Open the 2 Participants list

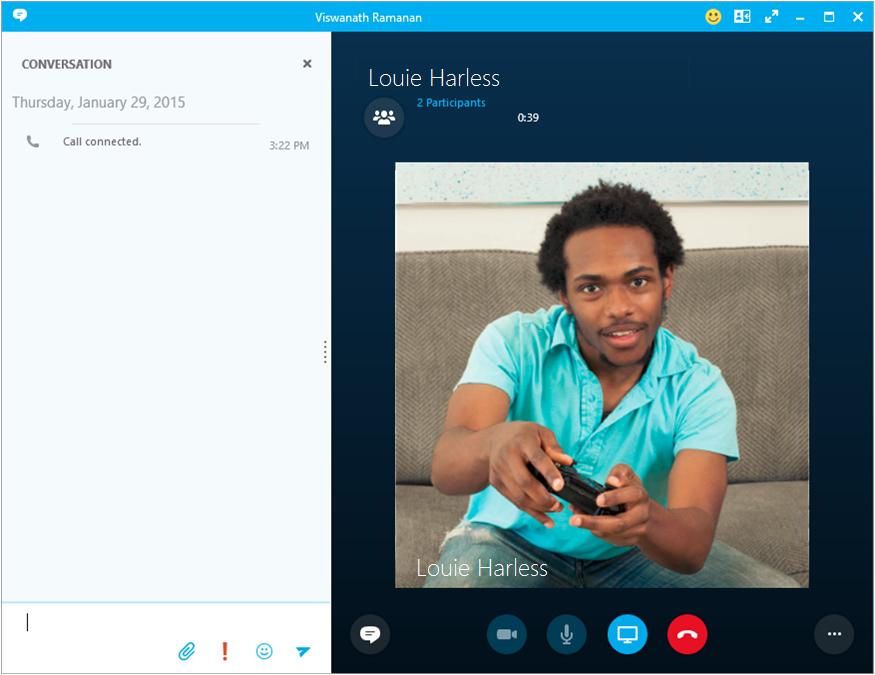tap(451, 102)
